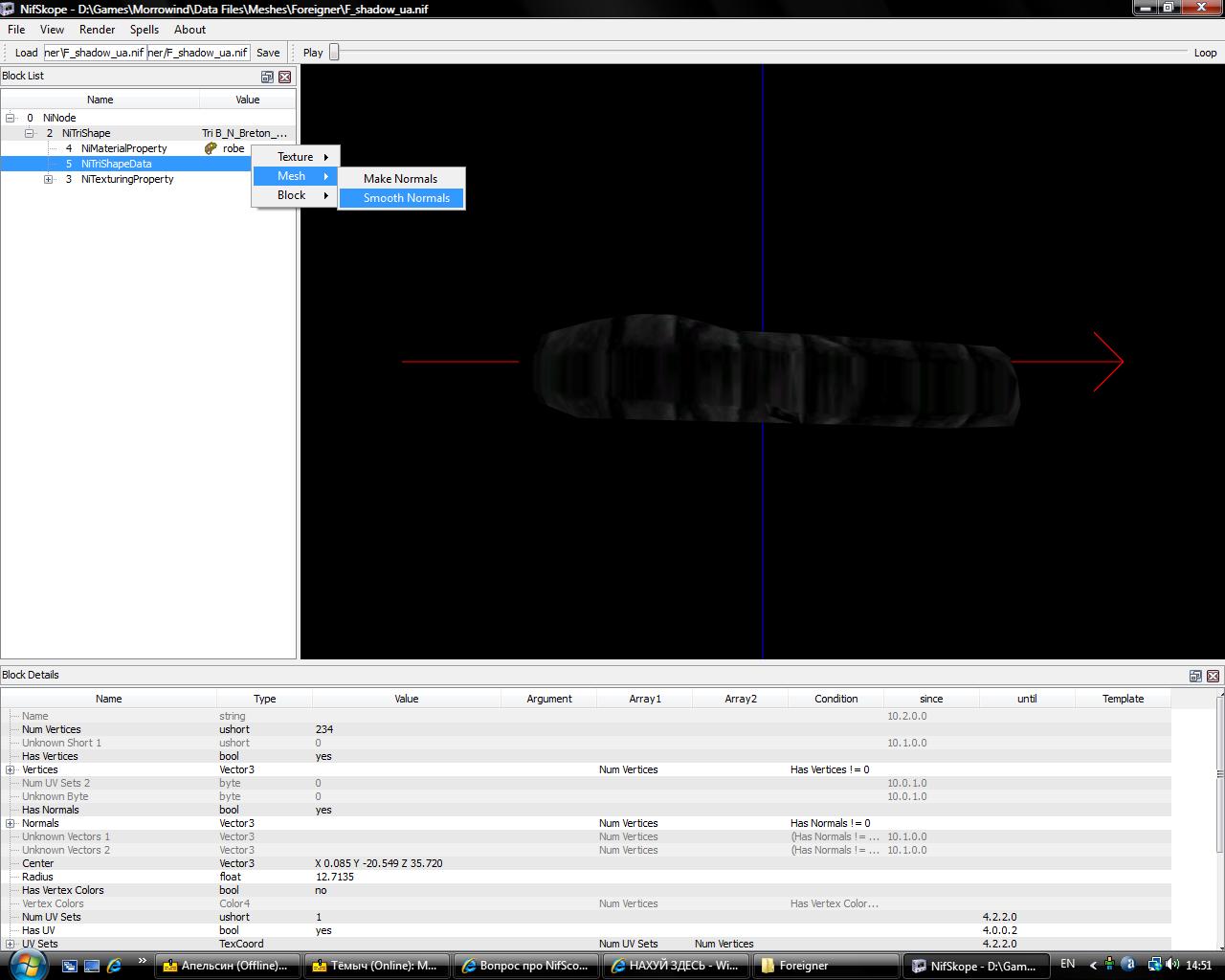Click the animation timeline slider handle
Image resolution: width=1225 pixels, height=980 pixels.
coord(334,53)
